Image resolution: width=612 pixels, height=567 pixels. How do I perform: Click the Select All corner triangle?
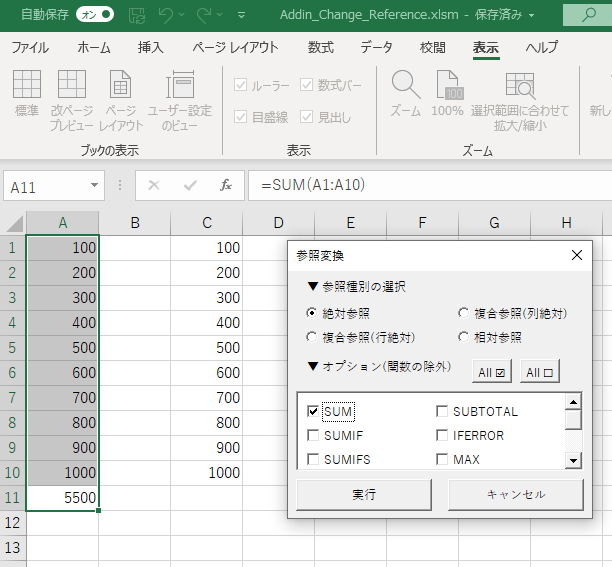14,224
